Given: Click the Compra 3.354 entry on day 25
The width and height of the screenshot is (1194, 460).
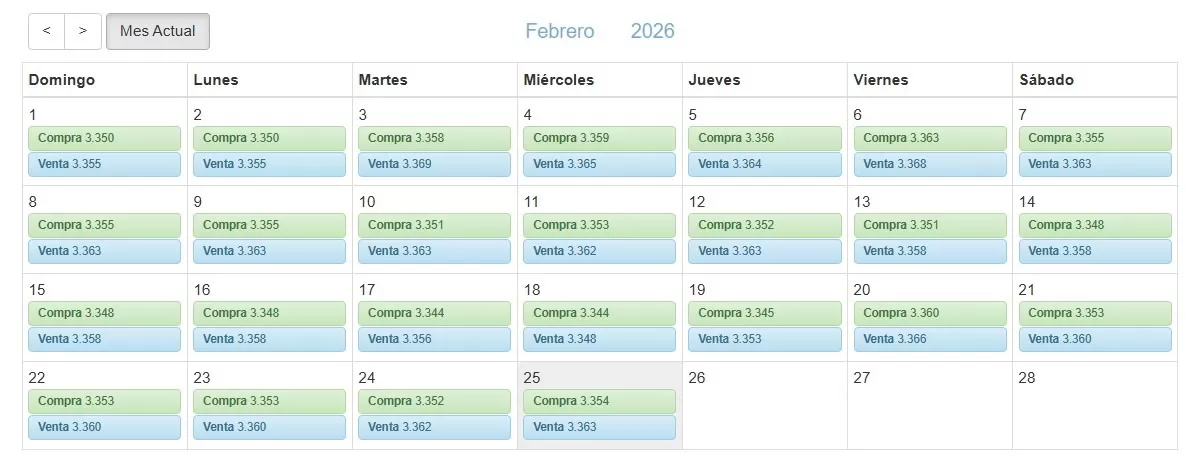Looking at the screenshot, I should pyautogui.click(x=599, y=401).
